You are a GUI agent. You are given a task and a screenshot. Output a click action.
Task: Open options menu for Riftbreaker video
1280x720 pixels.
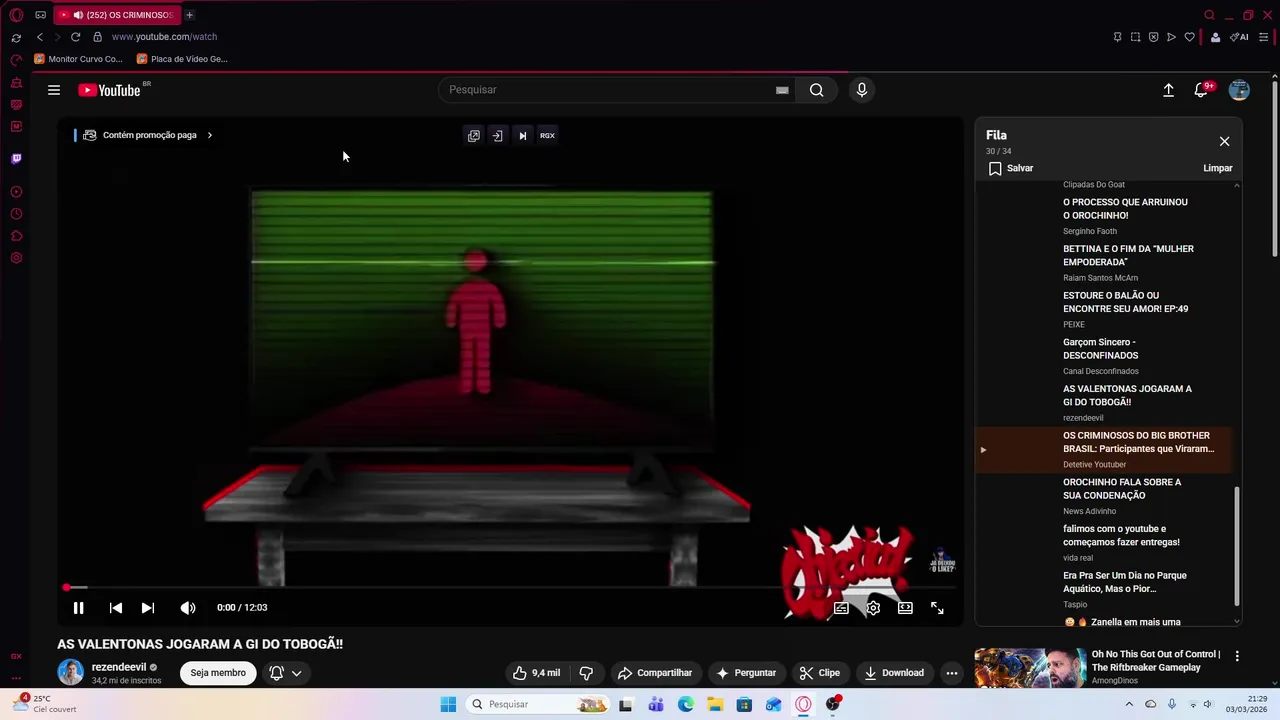click(1237, 656)
